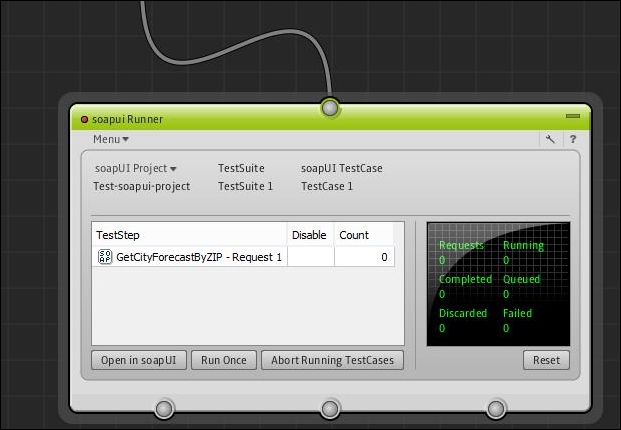Click the bottom right output connector
This screenshot has width=621, height=430.
496,409
